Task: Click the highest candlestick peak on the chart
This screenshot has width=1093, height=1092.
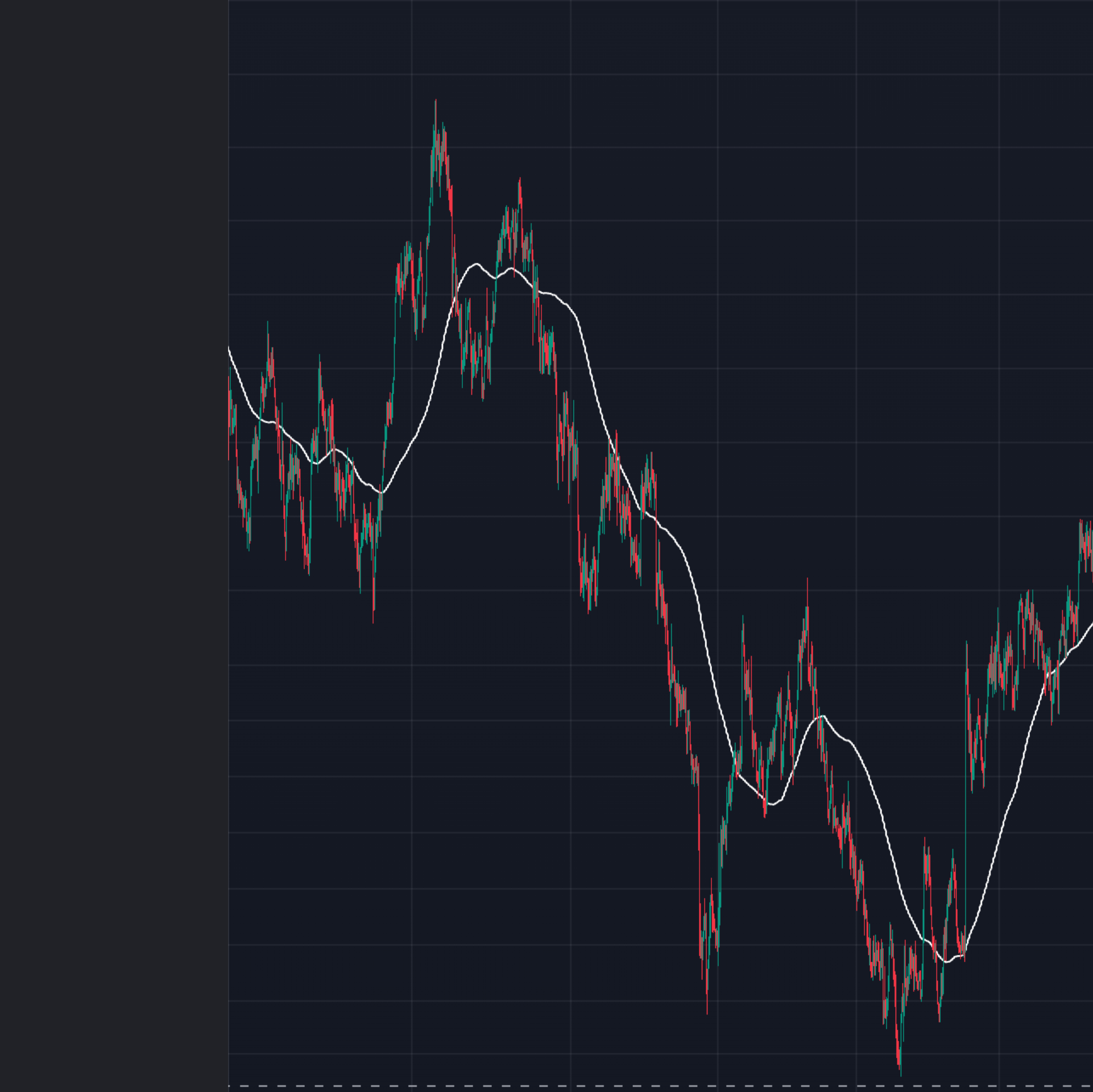Action: click(436, 101)
